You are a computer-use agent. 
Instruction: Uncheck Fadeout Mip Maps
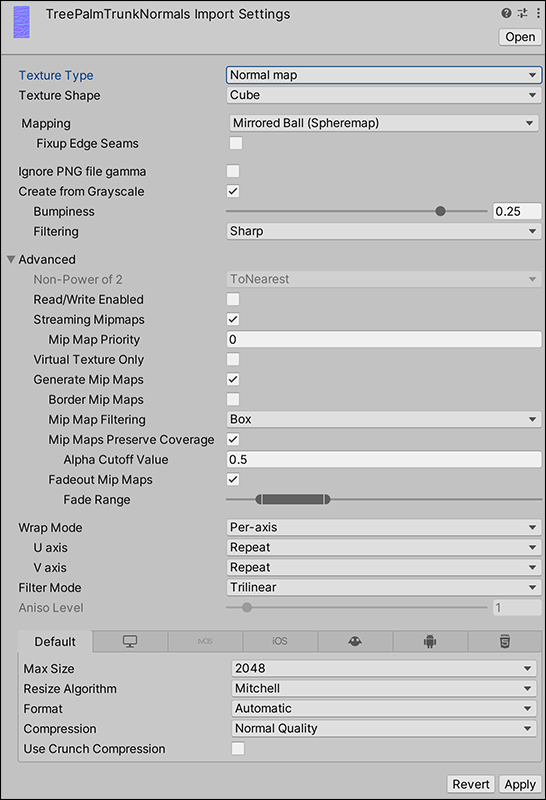tap(233, 480)
